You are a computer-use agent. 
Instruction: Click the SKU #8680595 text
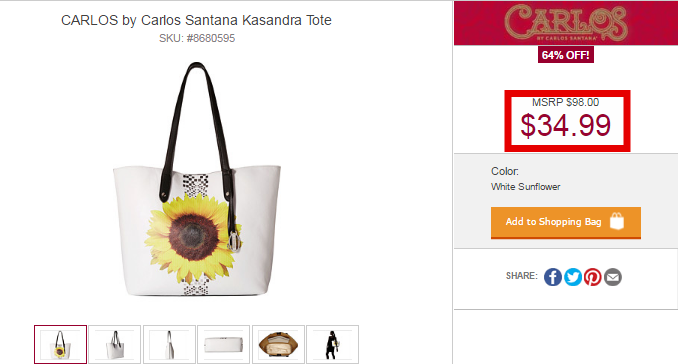click(197, 38)
